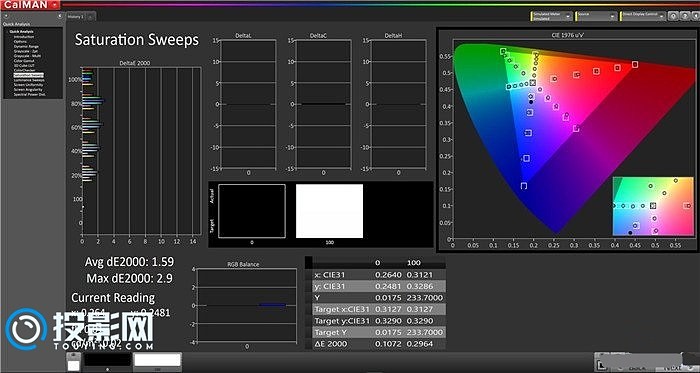
Task: Click the left arrow icon in sidebar header
Action: tap(5, 16)
